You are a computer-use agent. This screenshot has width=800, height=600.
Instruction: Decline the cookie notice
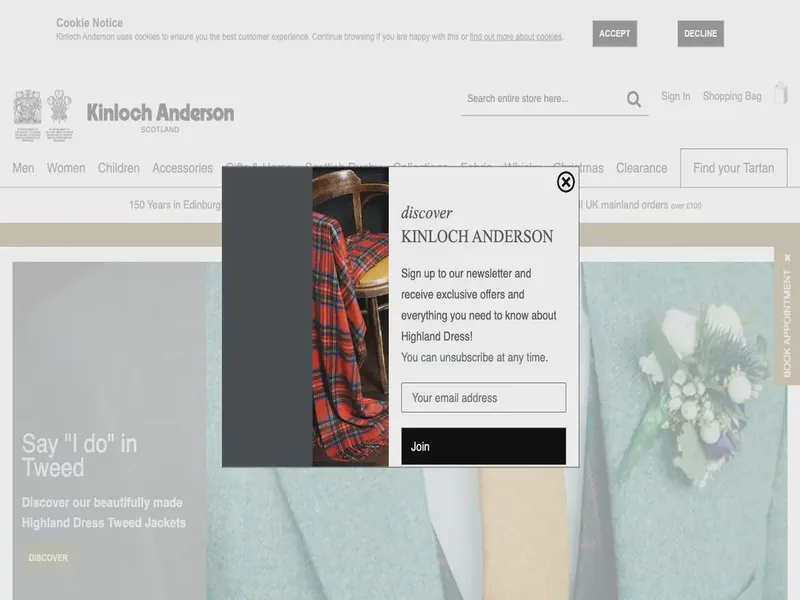pos(701,34)
